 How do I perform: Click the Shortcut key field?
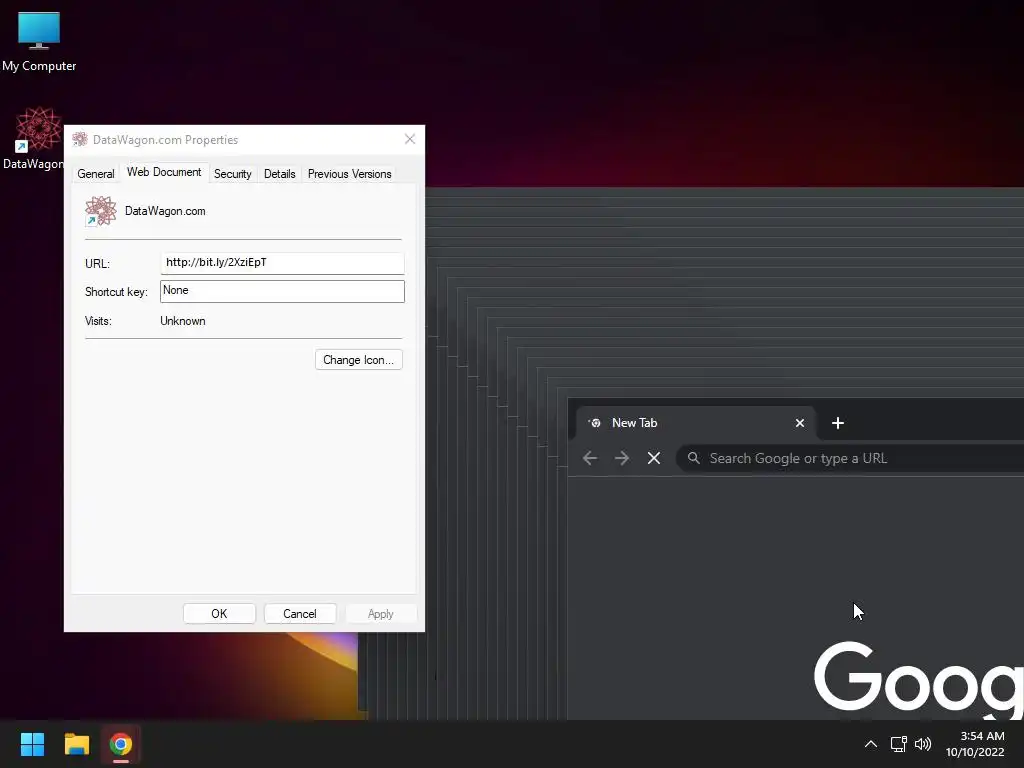282,291
